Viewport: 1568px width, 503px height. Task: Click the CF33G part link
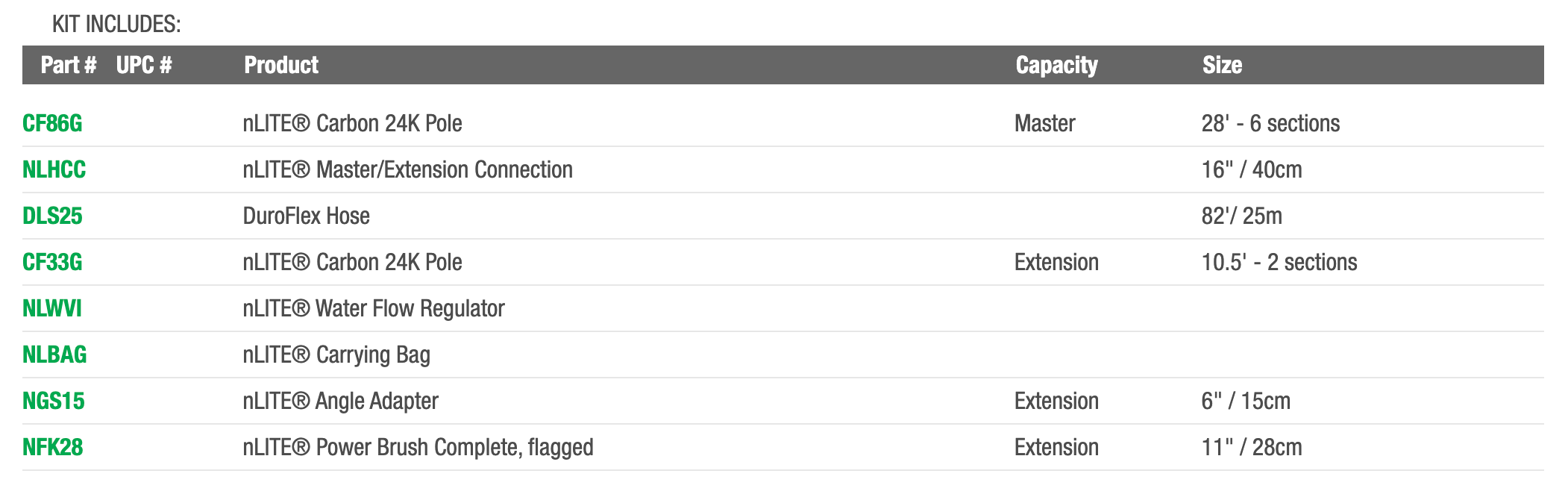point(52,262)
